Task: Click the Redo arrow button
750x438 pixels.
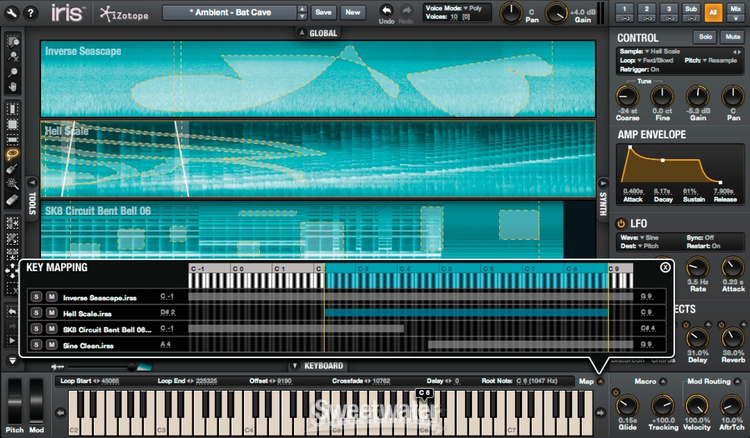Action: click(406, 11)
